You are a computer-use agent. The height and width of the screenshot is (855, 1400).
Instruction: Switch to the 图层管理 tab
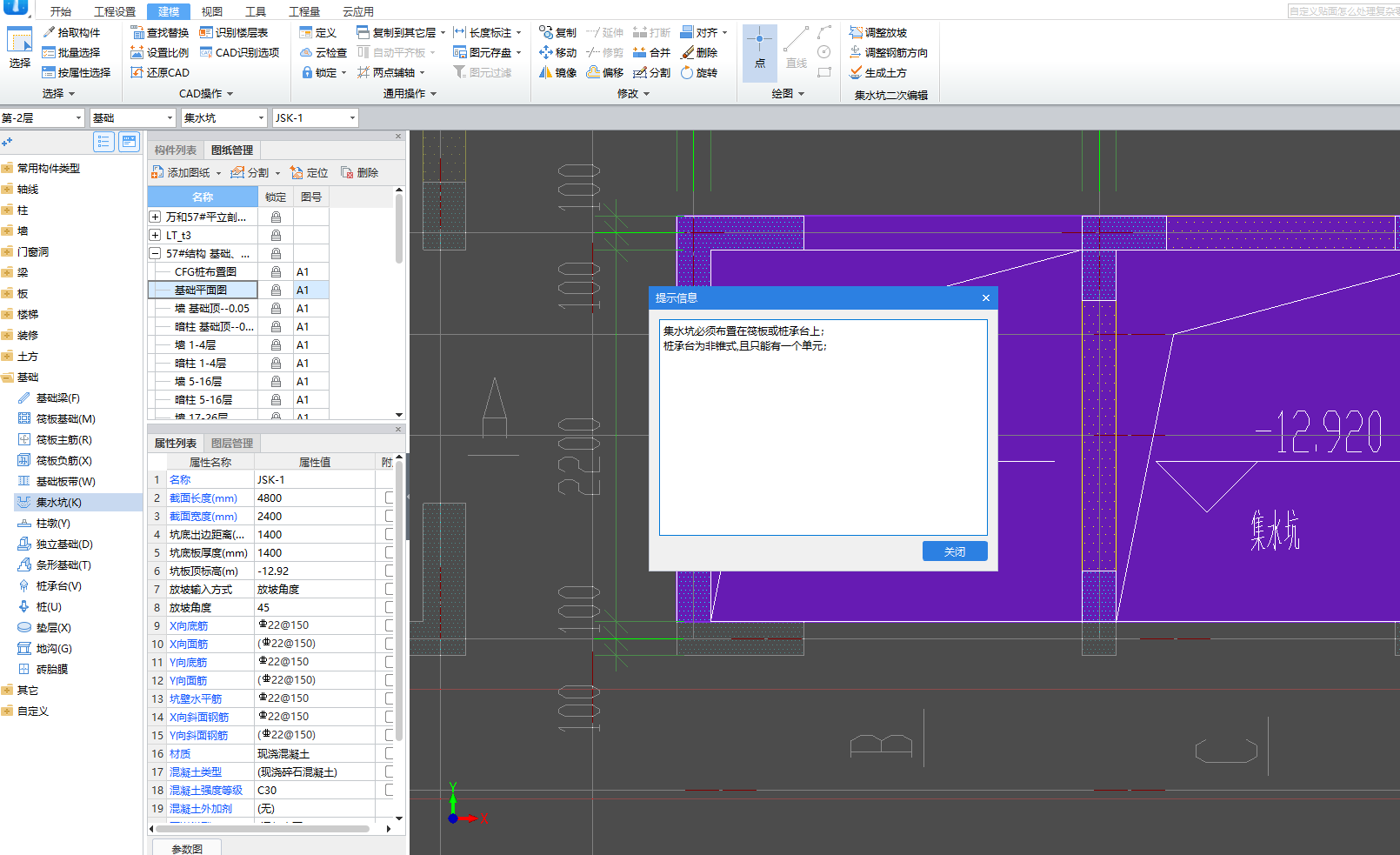pos(232,443)
